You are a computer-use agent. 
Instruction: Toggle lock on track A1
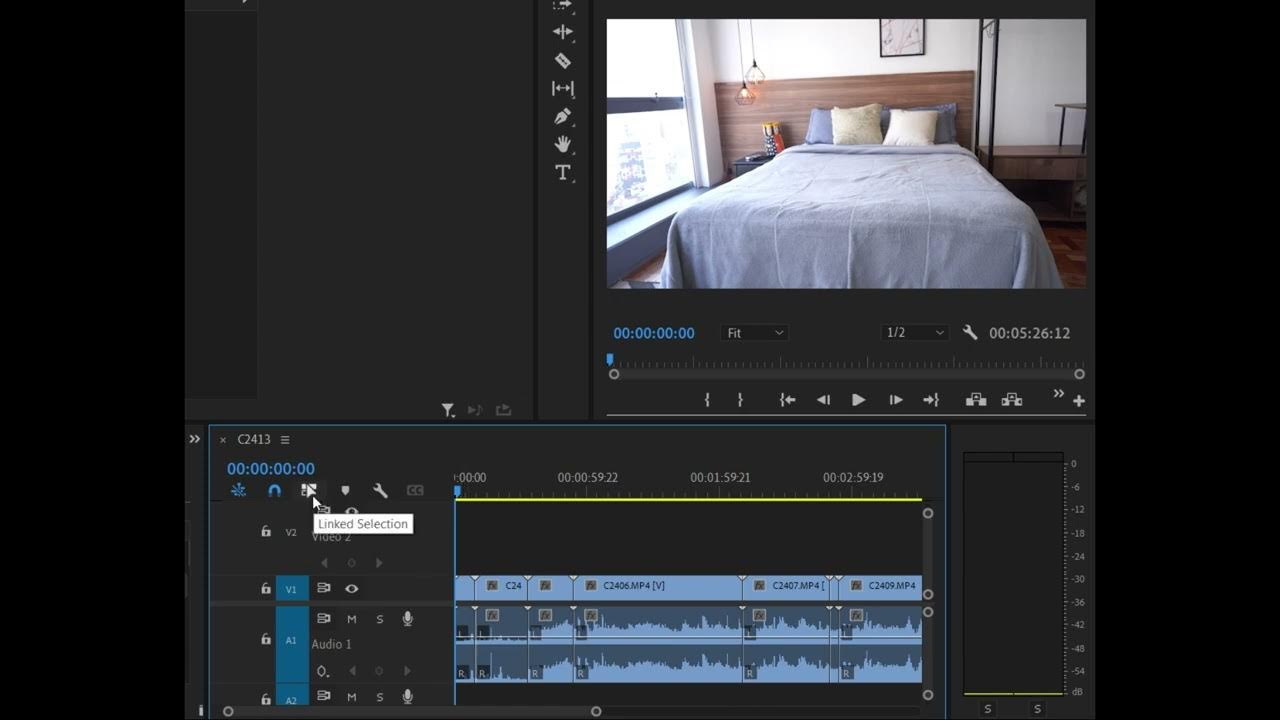[266, 639]
